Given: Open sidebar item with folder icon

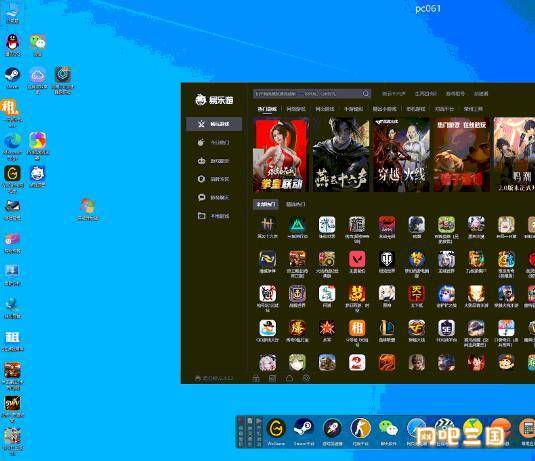Looking at the screenshot, I should [x=214, y=216].
